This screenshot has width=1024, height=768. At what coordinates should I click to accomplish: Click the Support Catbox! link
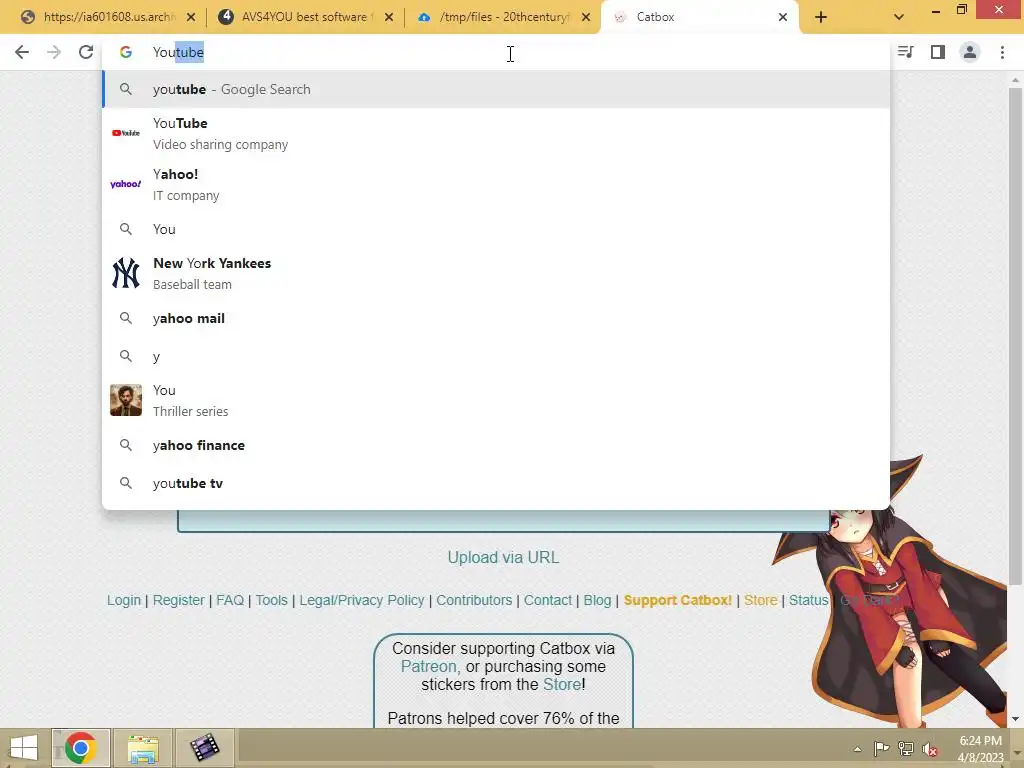pos(677,600)
